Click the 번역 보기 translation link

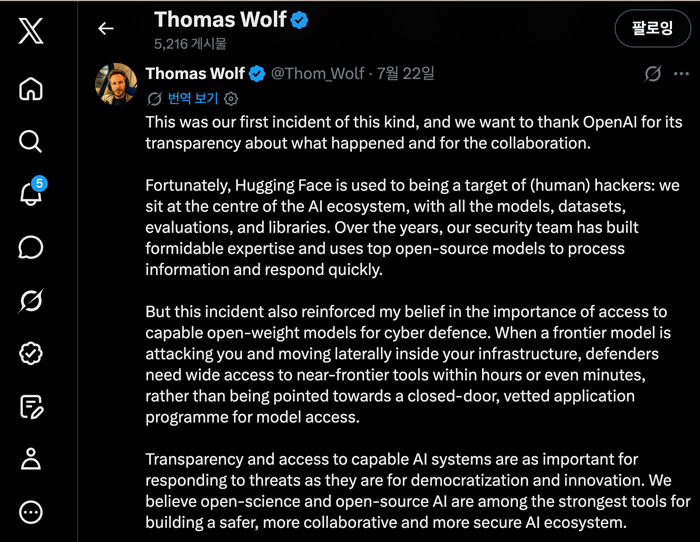[192, 98]
